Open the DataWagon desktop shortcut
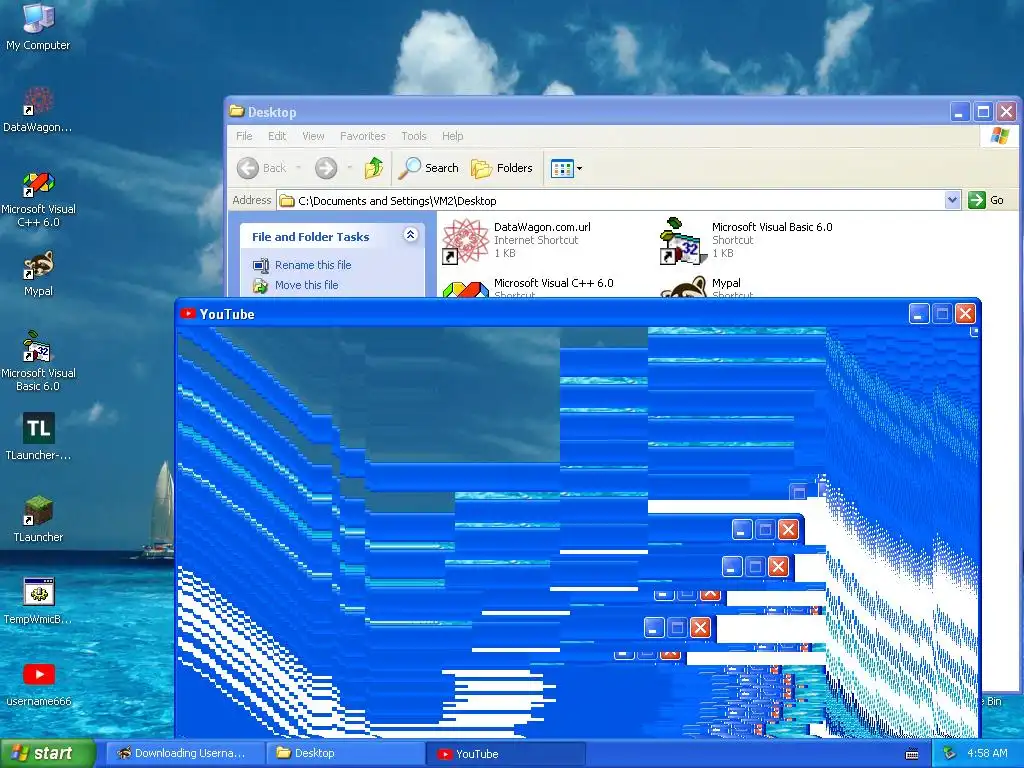 pyautogui.click(x=38, y=109)
